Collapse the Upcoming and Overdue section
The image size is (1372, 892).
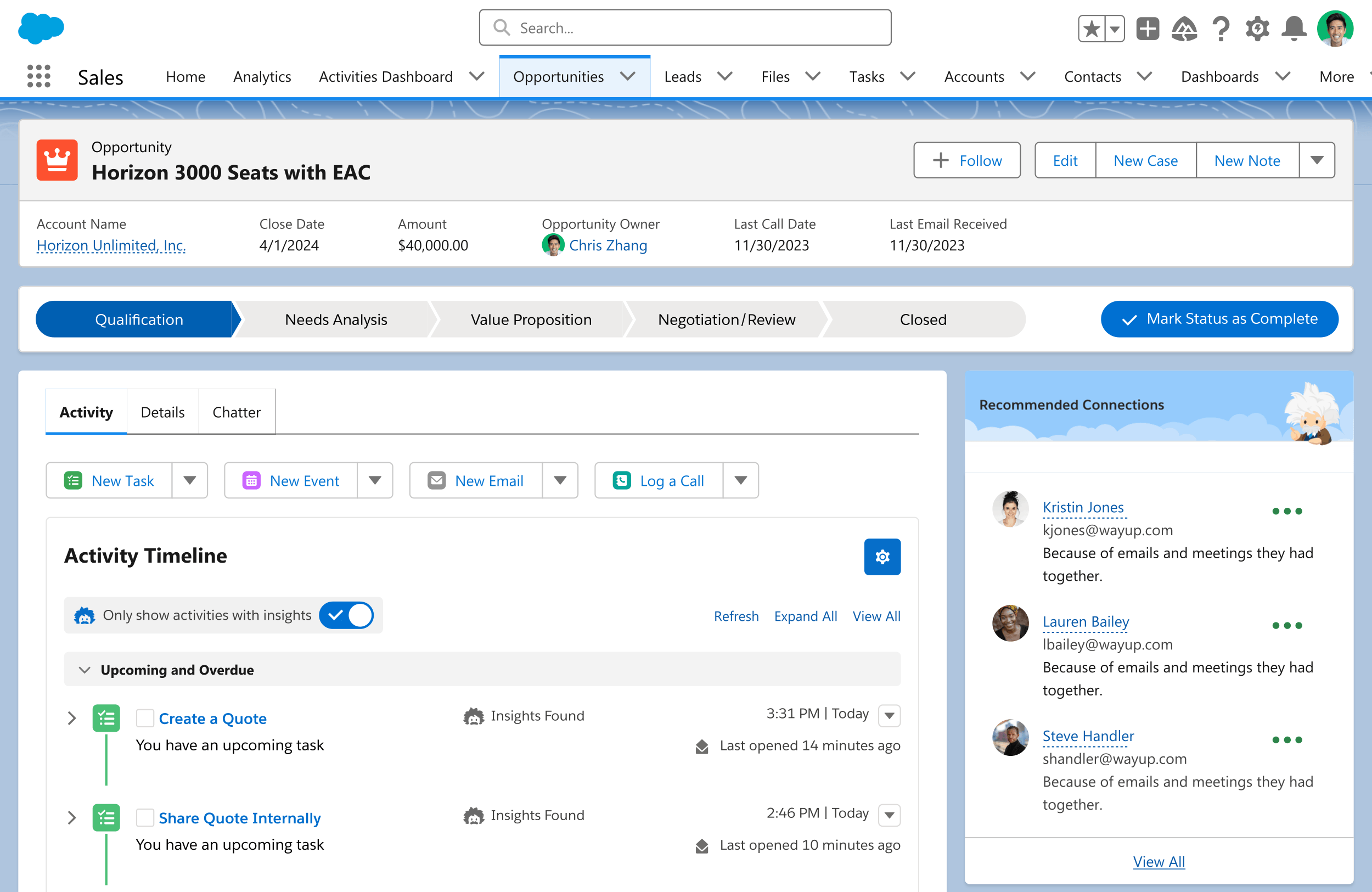pyautogui.click(x=85, y=670)
